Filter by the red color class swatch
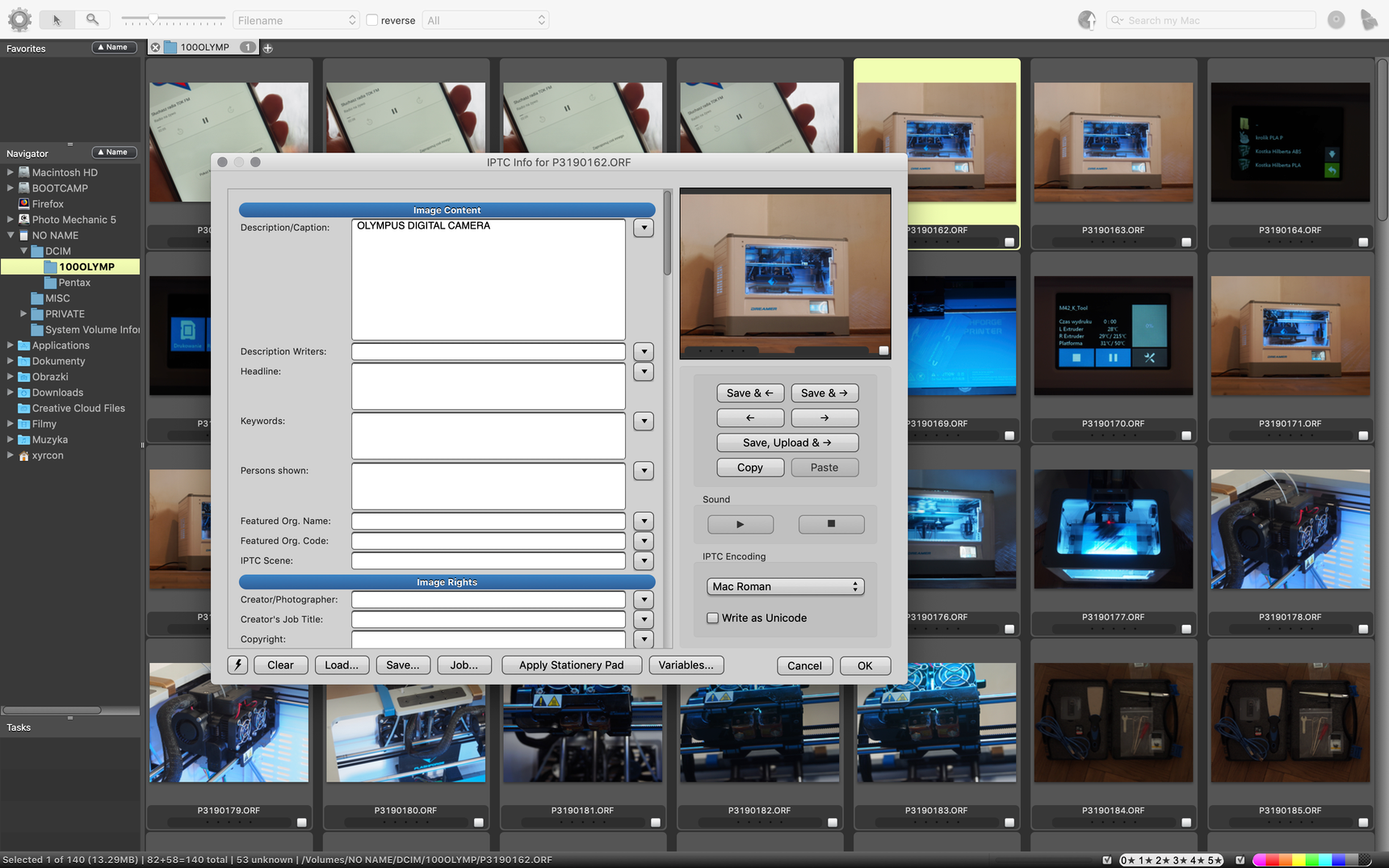The height and width of the screenshot is (868, 1389). [x=1271, y=860]
